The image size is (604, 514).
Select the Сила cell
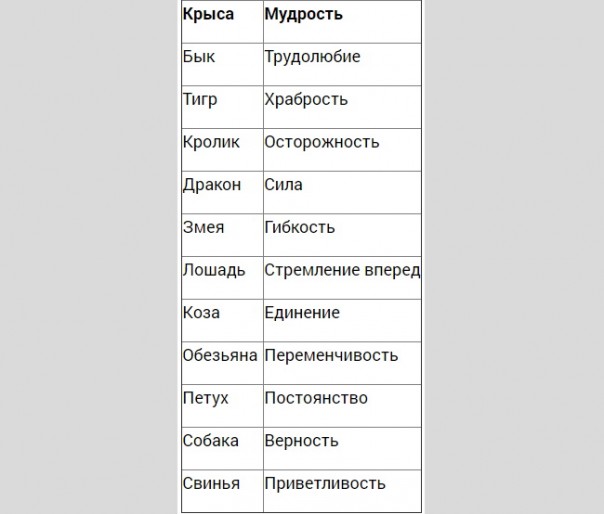click(284, 185)
